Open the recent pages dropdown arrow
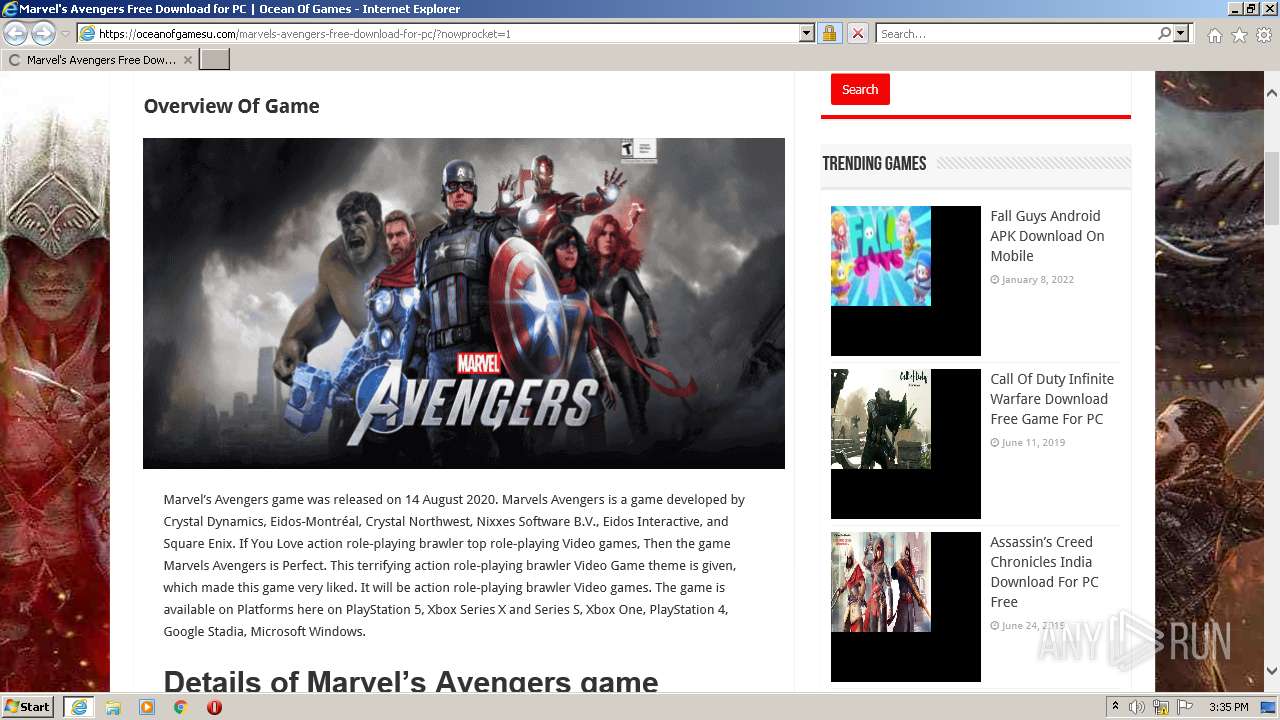This screenshot has height=720, width=1280. point(65,34)
